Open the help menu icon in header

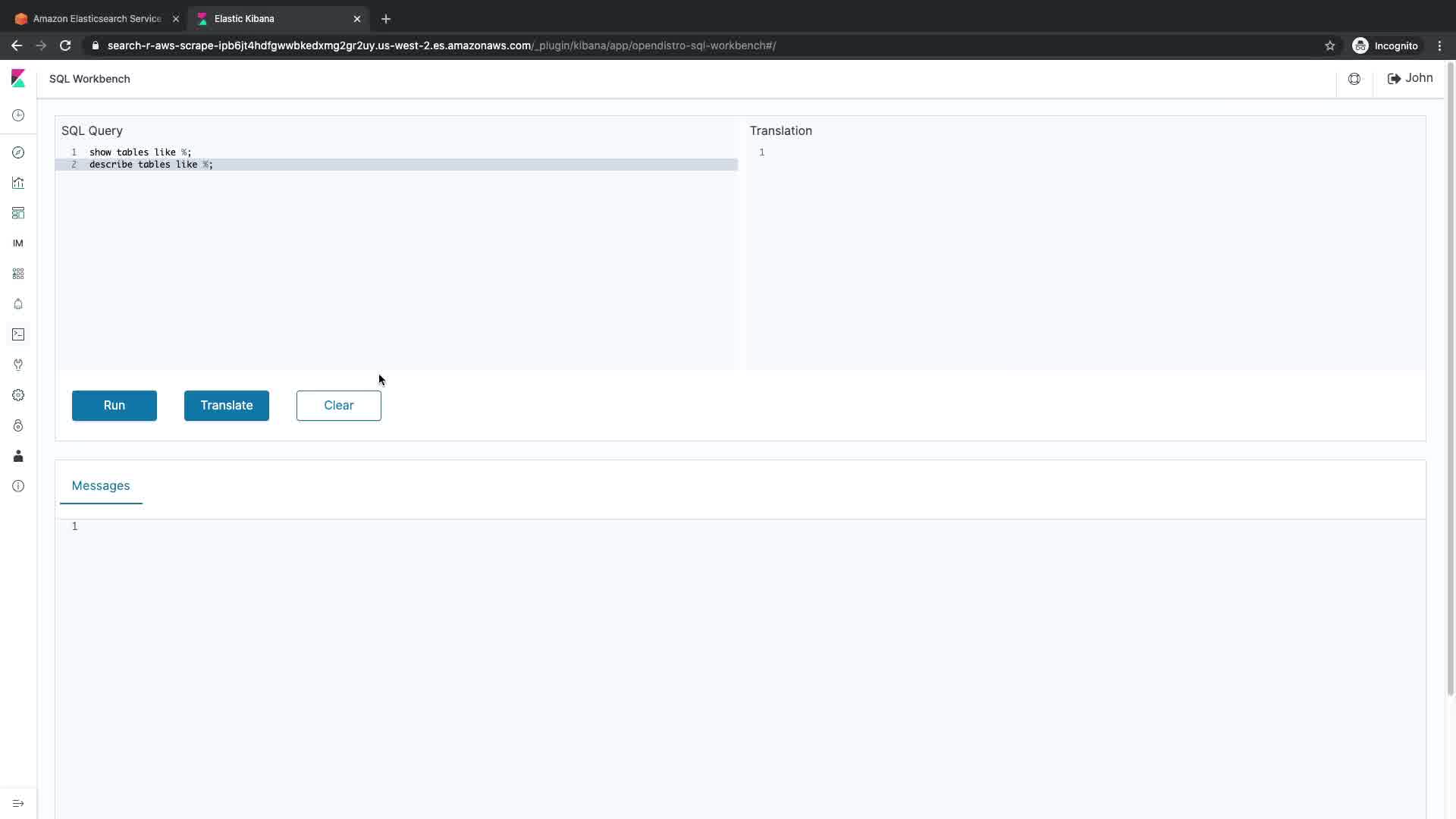pyautogui.click(x=1354, y=79)
